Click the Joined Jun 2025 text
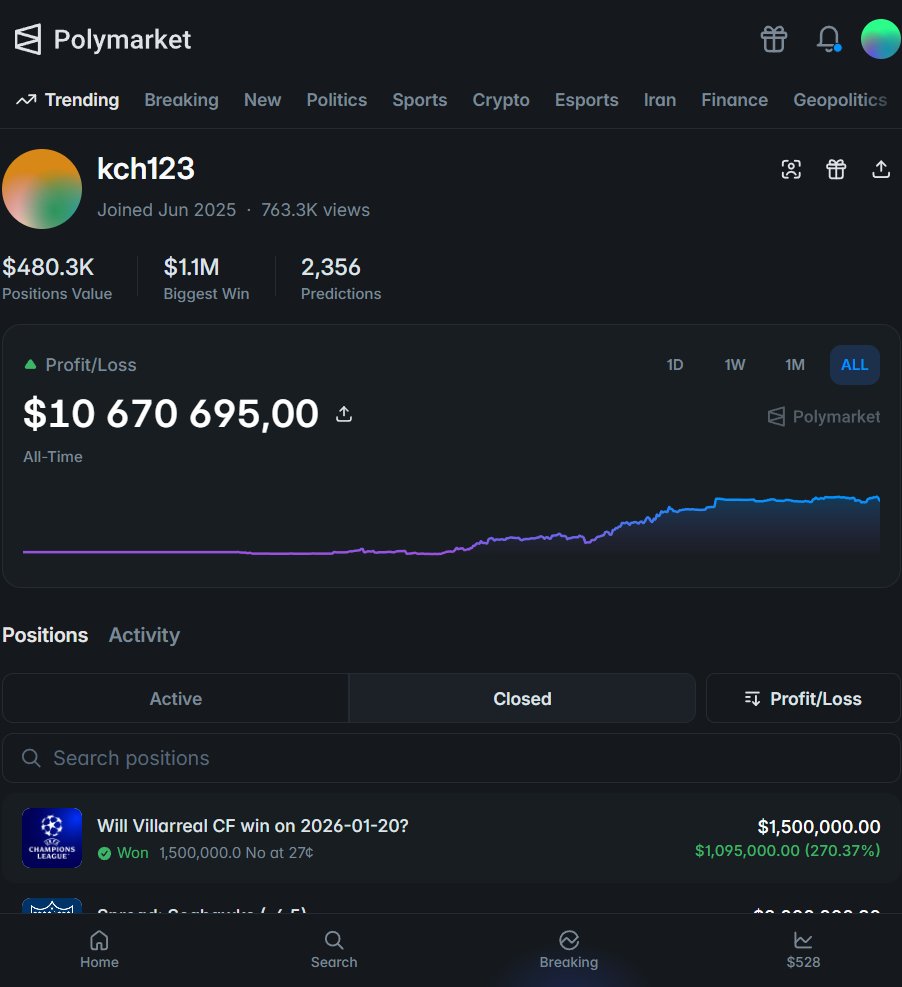This screenshot has height=987, width=902. 167,210
